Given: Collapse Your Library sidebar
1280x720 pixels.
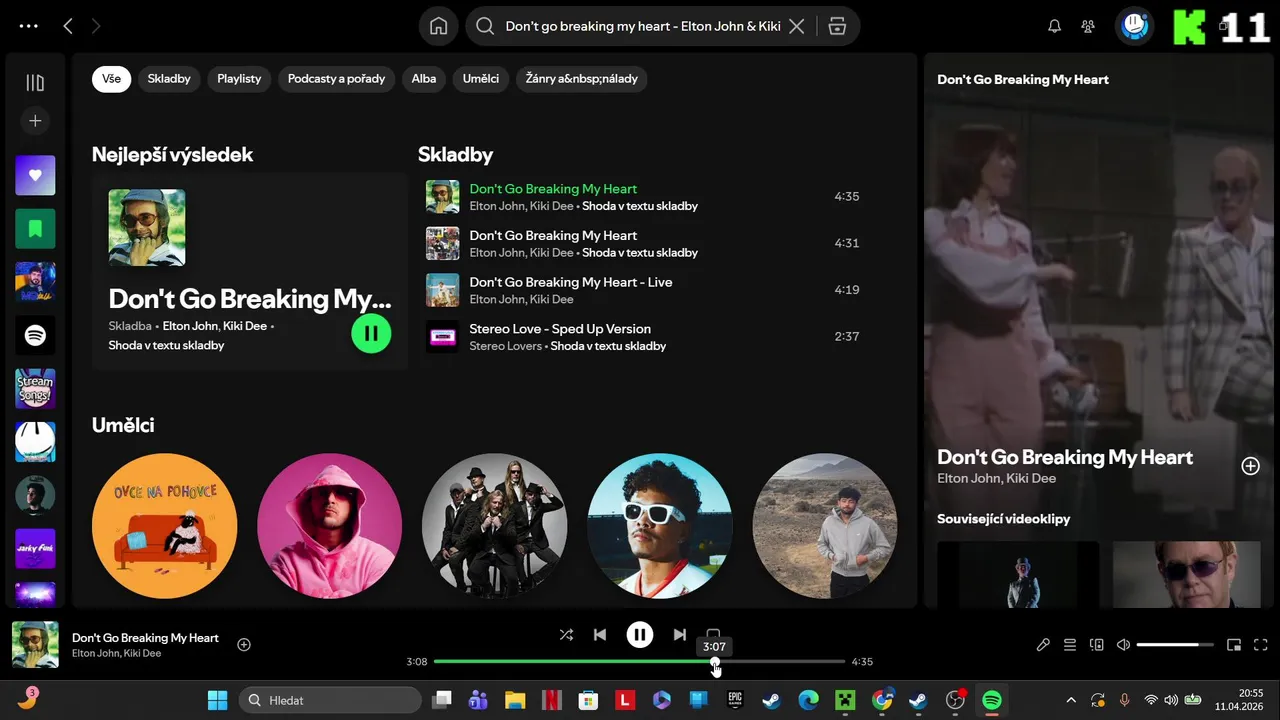Looking at the screenshot, I should click(x=35, y=83).
